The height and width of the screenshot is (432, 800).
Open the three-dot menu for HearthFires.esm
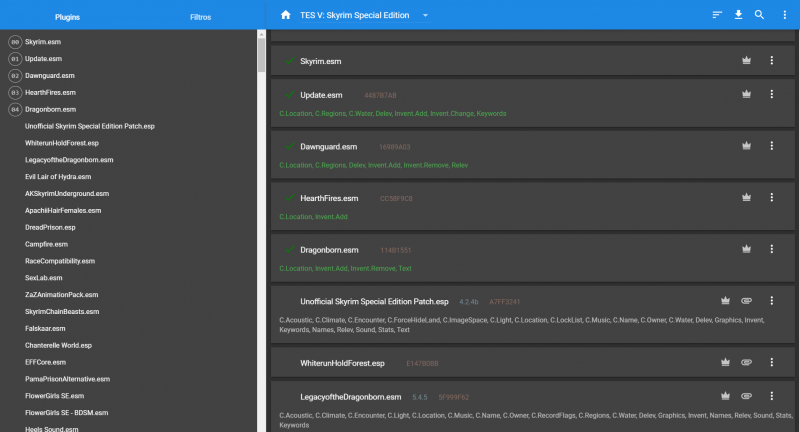[x=771, y=197]
